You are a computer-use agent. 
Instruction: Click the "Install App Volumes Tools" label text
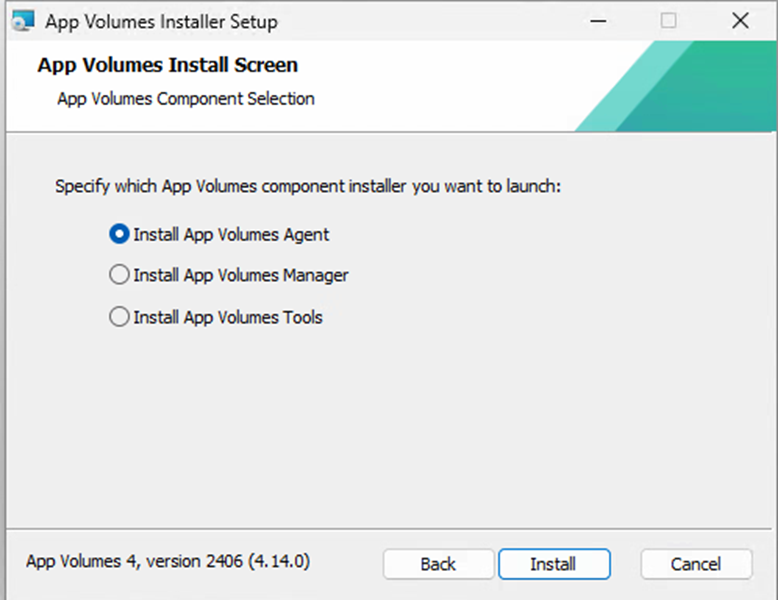click(x=228, y=318)
